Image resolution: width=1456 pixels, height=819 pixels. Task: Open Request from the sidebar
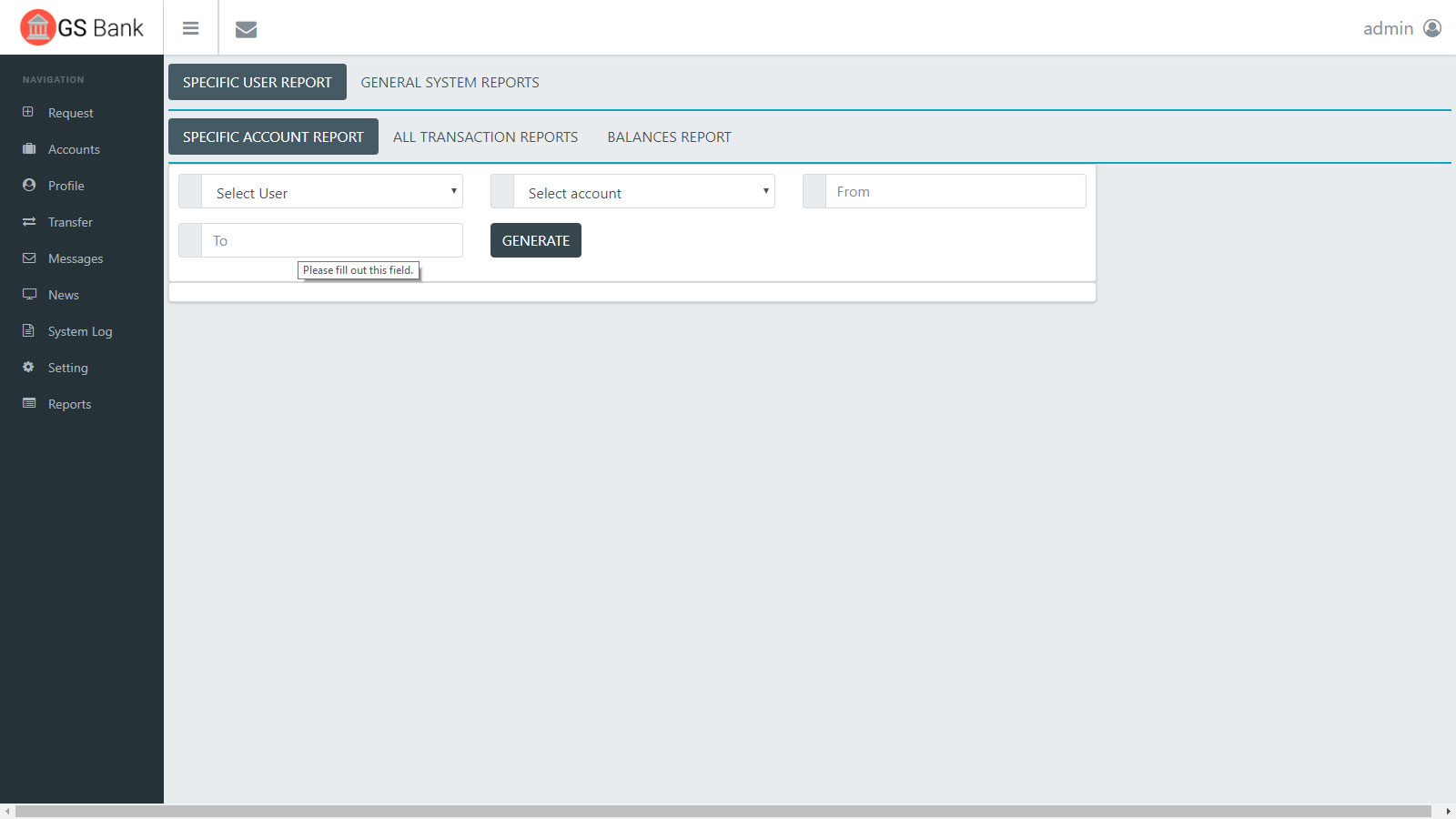point(70,113)
